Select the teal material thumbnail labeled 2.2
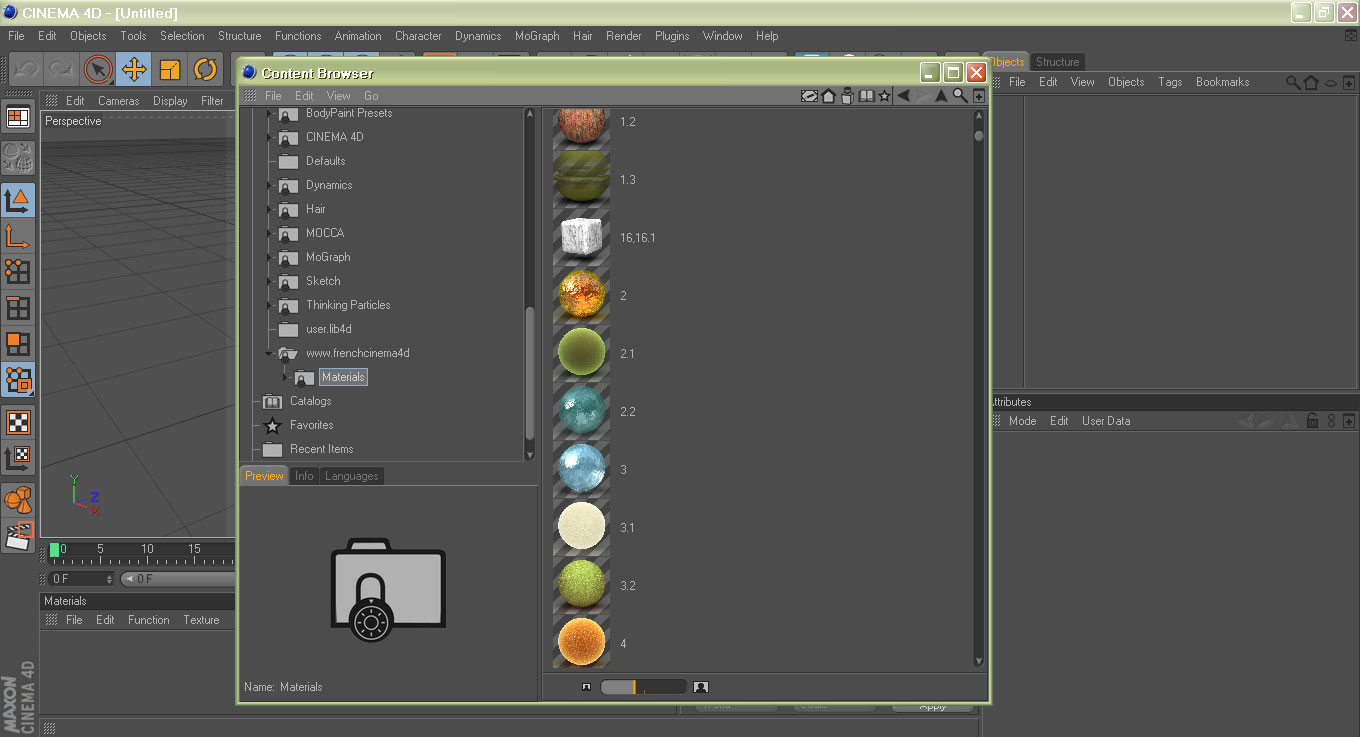This screenshot has width=1360, height=737. click(581, 412)
